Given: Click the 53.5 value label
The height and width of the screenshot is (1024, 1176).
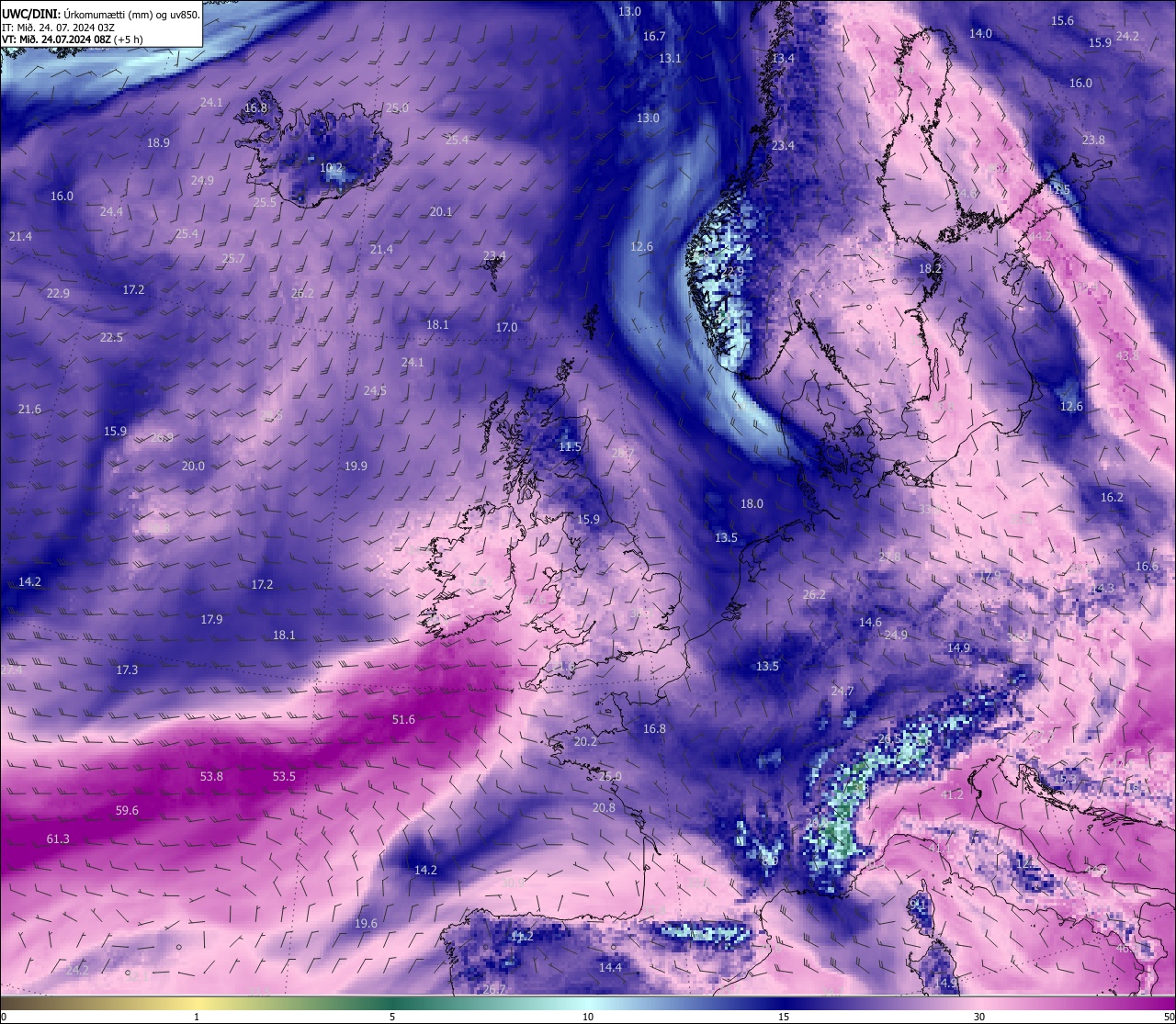Looking at the screenshot, I should tap(284, 776).
